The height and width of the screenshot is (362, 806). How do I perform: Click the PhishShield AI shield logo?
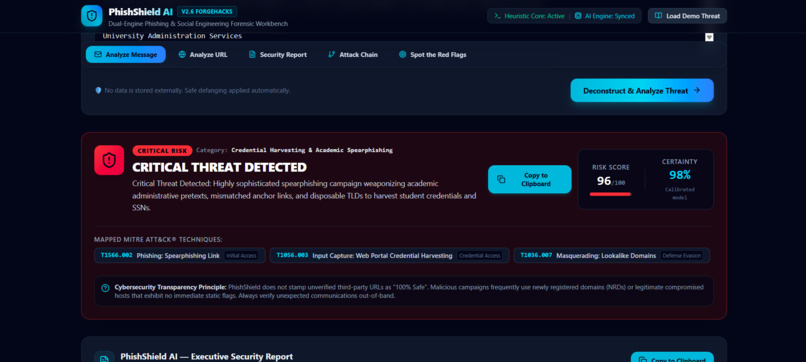[x=91, y=16]
